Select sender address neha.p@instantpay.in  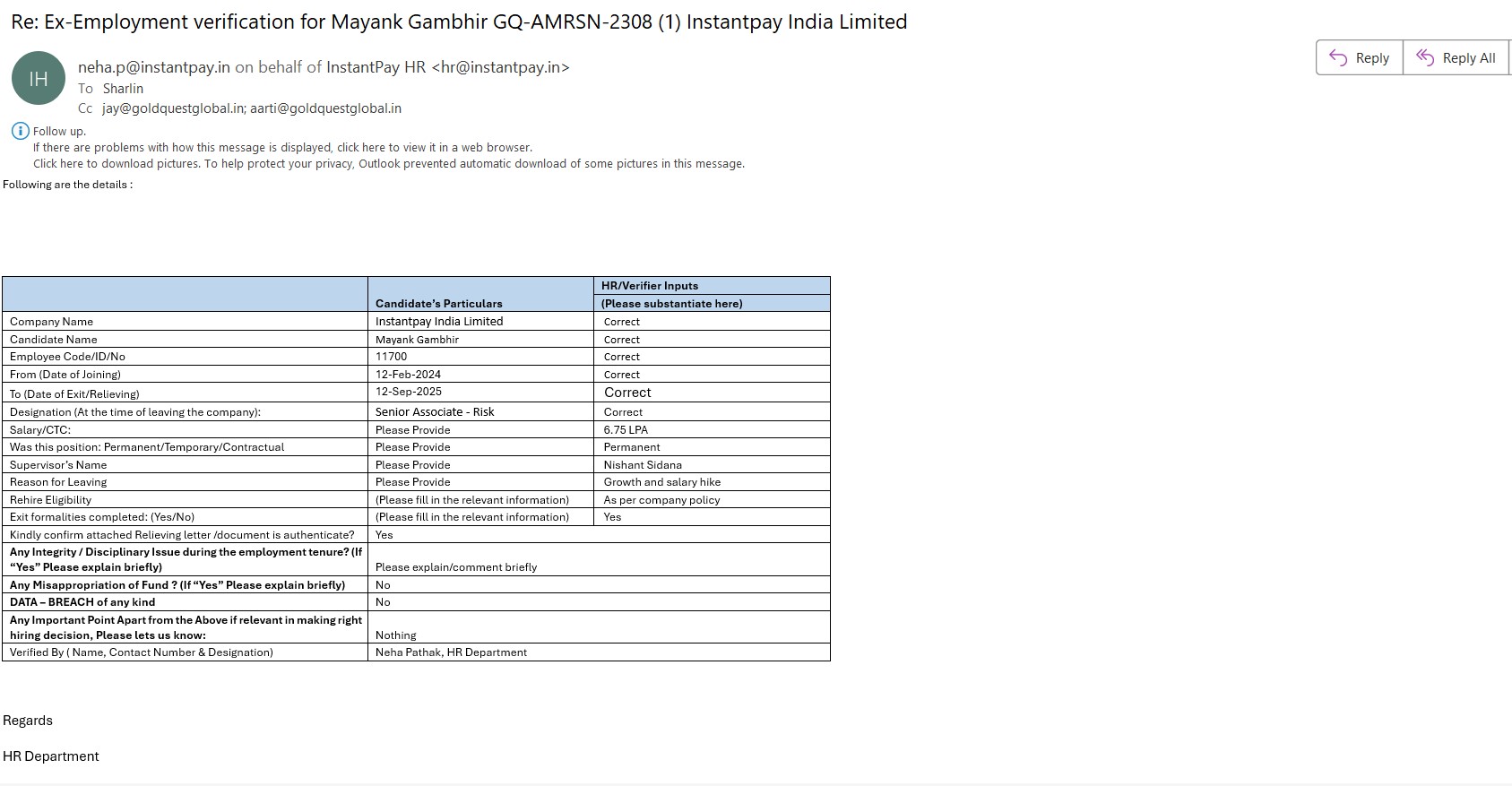point(154,67)
